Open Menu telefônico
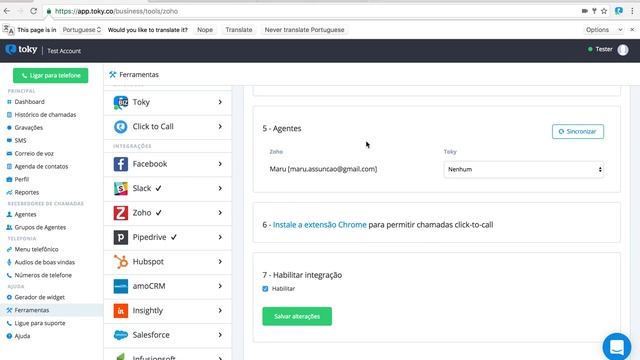Screen dimensions: 640x360 coord(36,249)
